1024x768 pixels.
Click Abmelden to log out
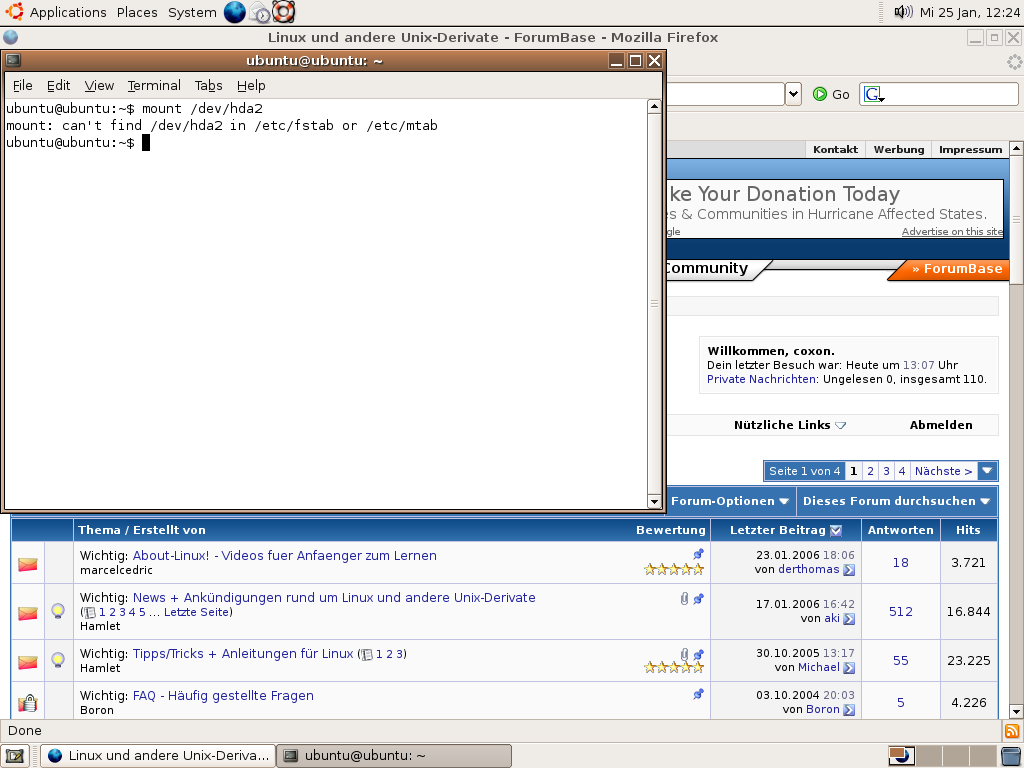(941, 425)
